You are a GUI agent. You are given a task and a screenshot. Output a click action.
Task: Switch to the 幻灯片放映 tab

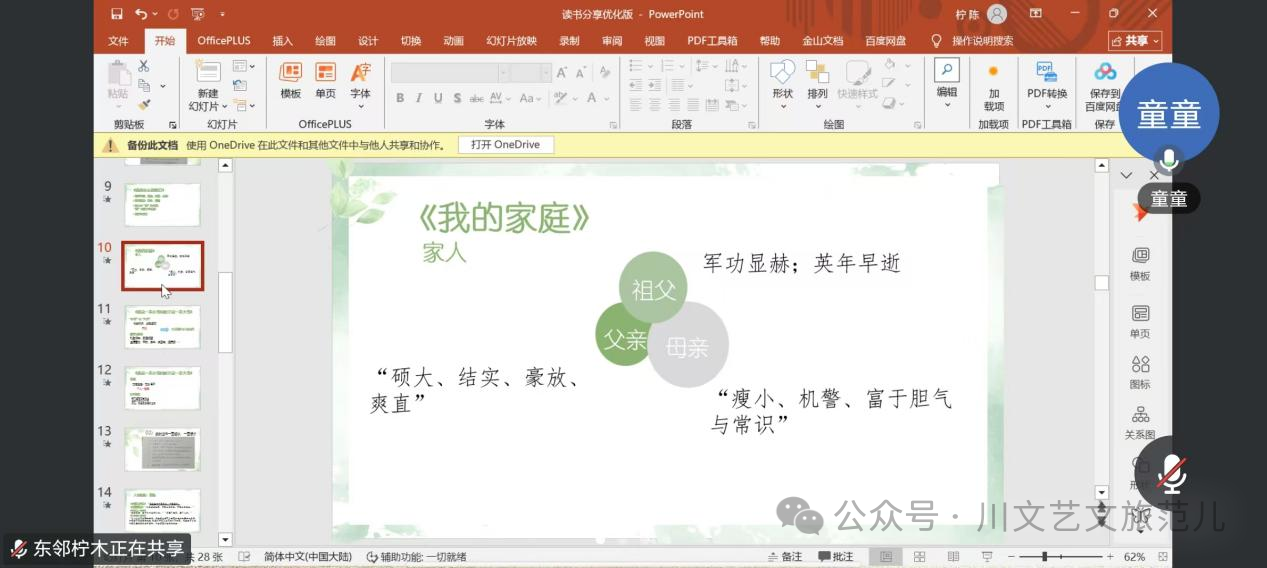tap(512, 41)
